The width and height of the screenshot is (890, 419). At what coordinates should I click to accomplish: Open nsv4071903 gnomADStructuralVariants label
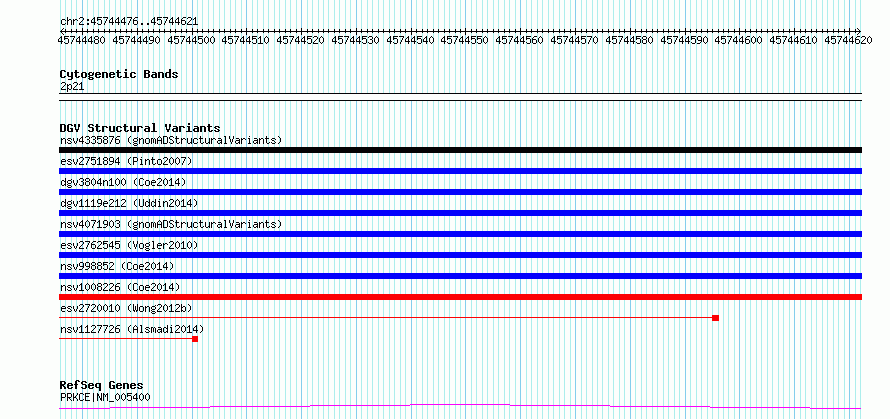(171, 224)
